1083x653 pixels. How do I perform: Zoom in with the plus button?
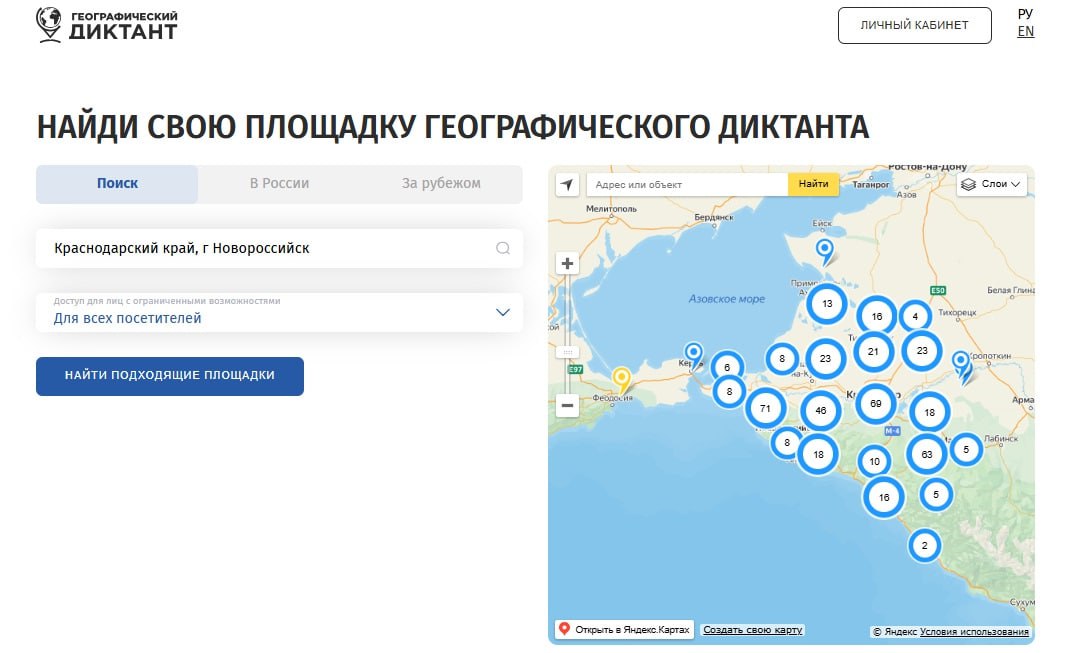[x=567, y=262]
